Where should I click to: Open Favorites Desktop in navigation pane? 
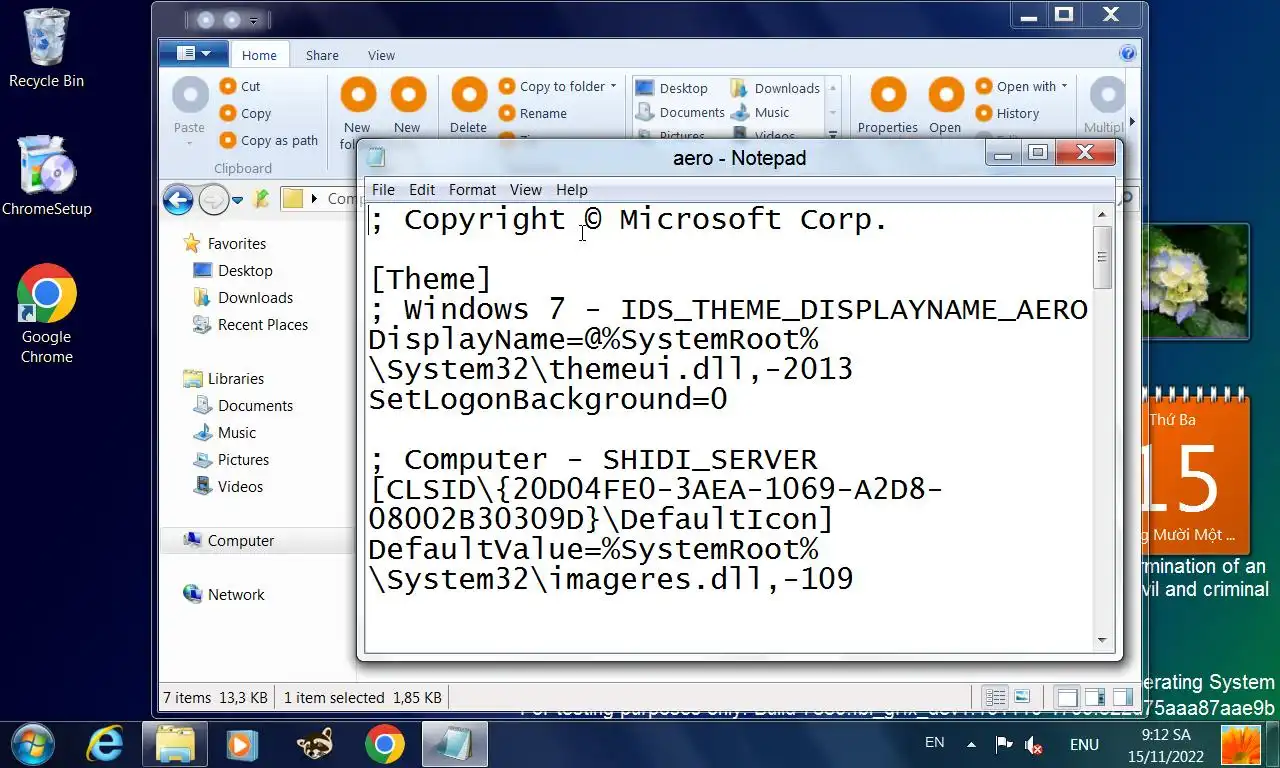(x=232, y=270)
